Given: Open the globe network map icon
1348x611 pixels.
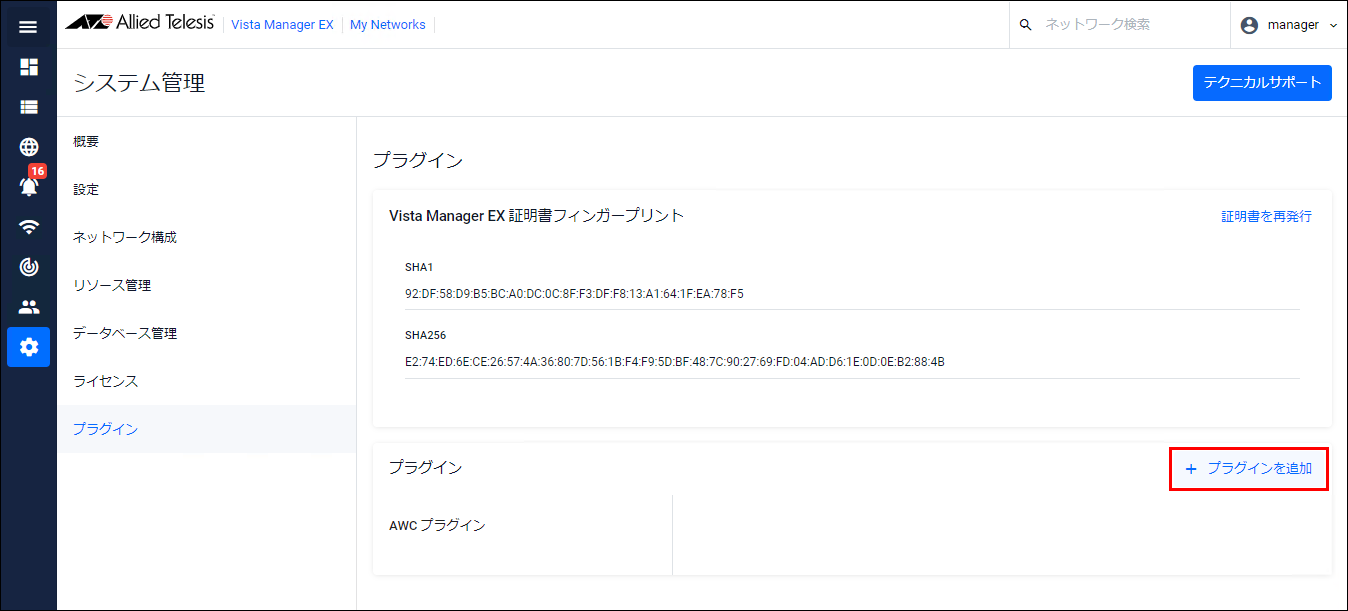Looking at the screenshot, I should tap(28, 147).
